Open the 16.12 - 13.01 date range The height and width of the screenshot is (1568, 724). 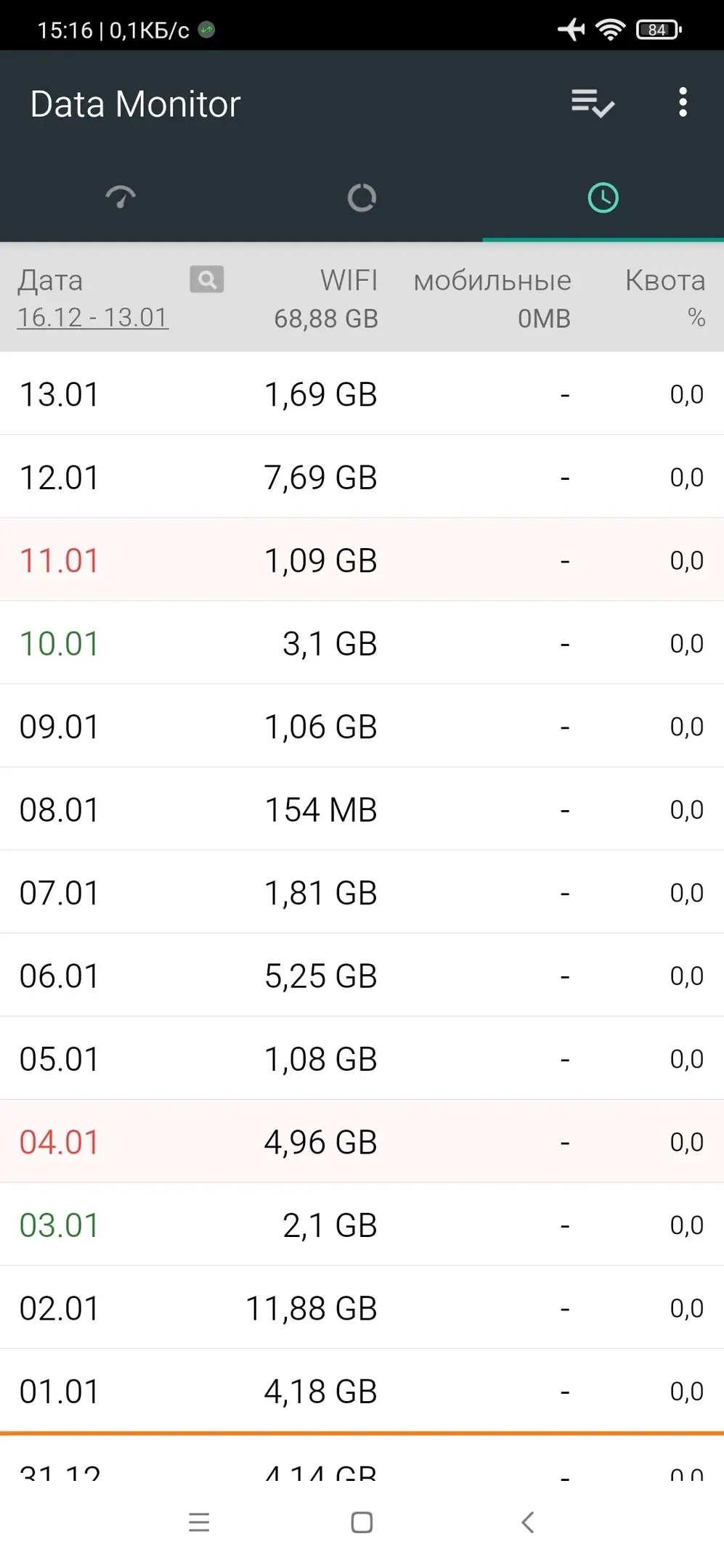point(93,317)
